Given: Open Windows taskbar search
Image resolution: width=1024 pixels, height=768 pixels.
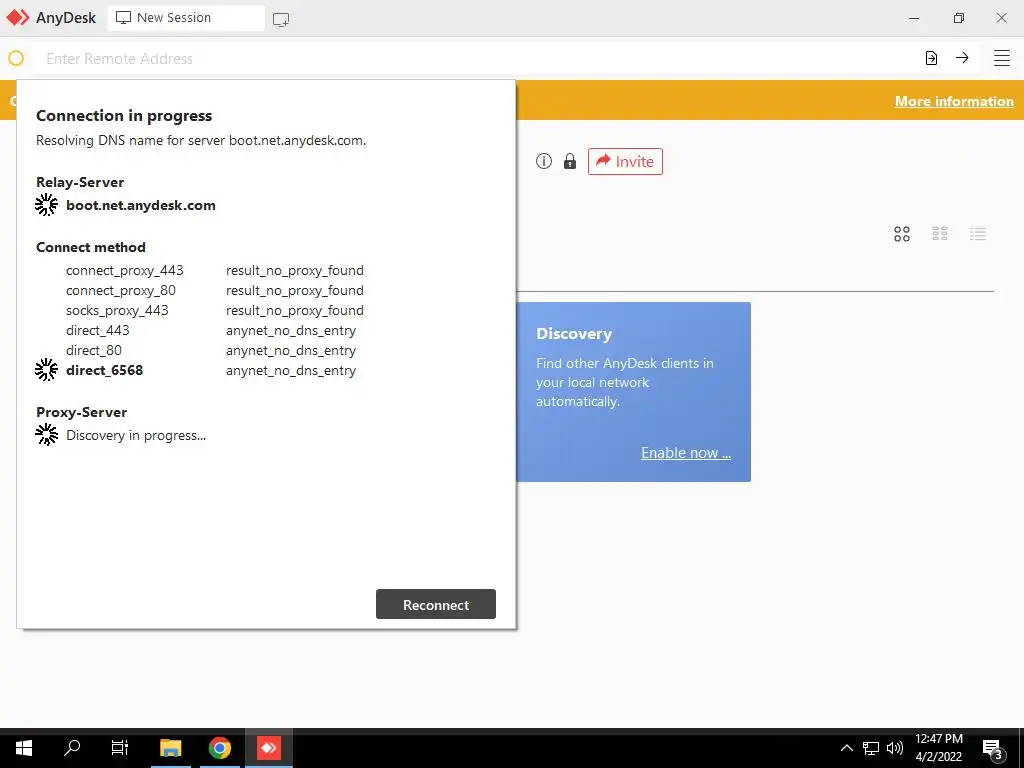Looking at the screenshot, I should (72, 748).
